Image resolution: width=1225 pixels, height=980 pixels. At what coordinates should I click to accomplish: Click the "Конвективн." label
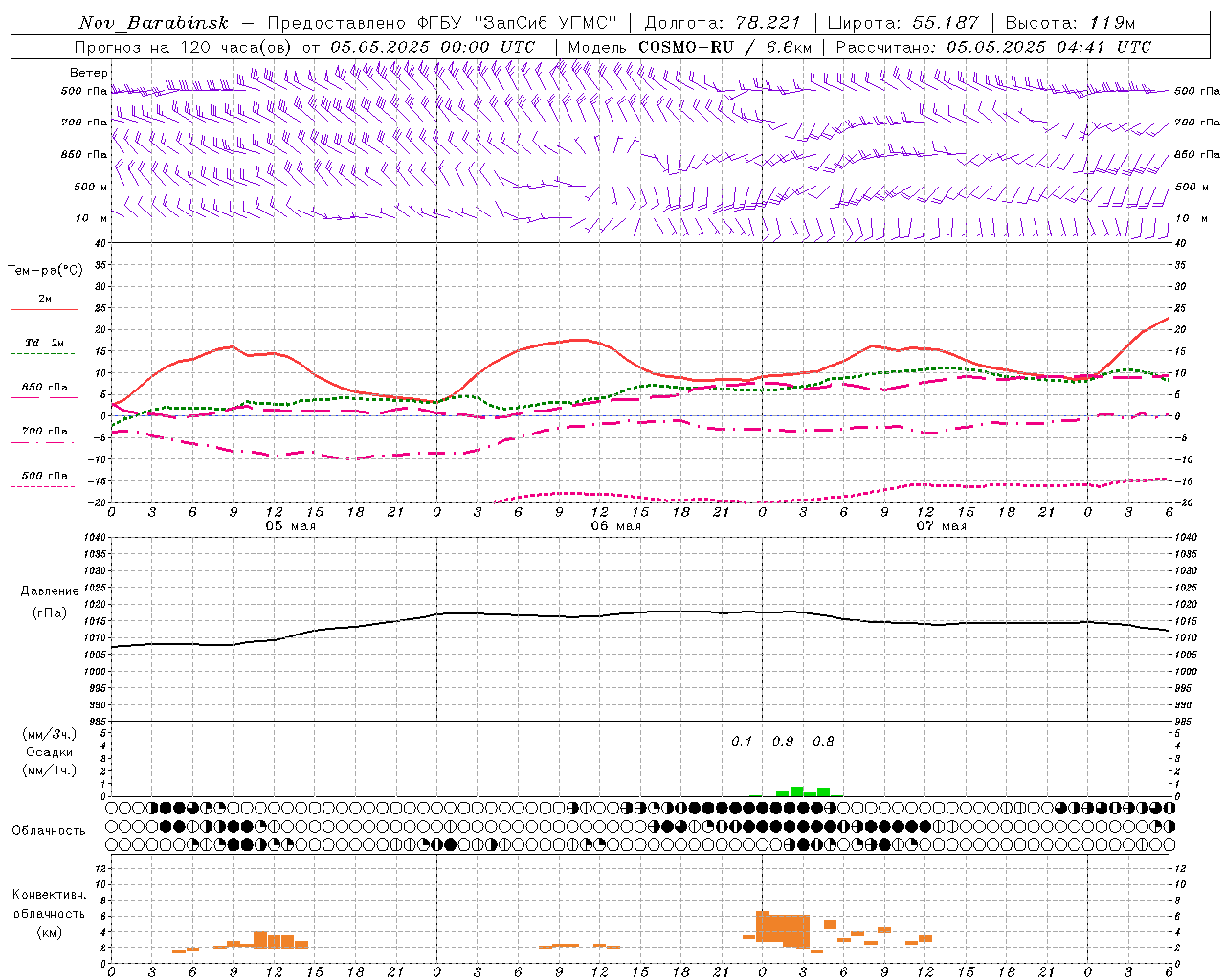pos(50,895)
